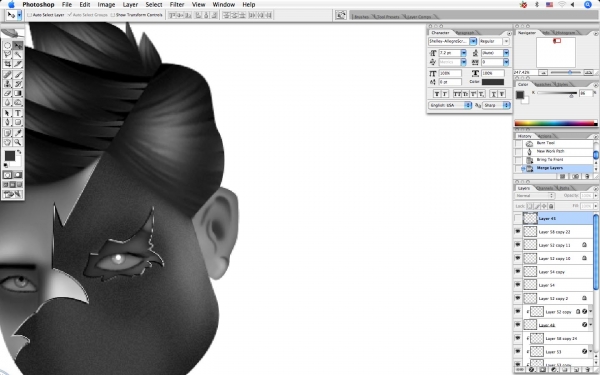Image resolution: width=600 pixels, height=375 pixels.
Task: Select the Burn tool in toolbox
Action: click(18, 102)
